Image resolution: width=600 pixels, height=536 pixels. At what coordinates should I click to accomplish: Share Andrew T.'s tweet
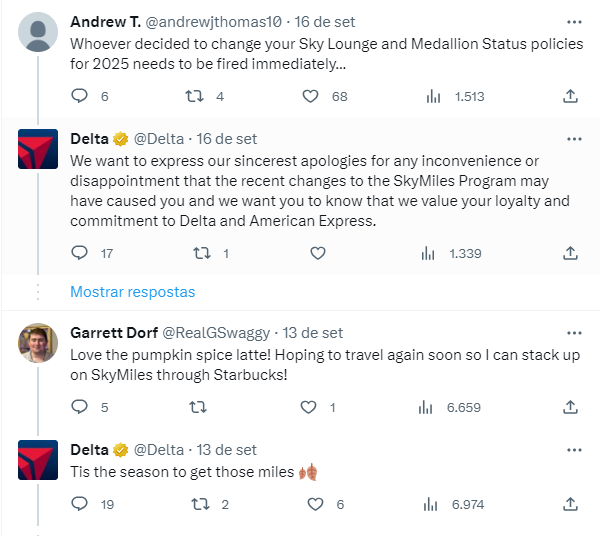click(571, 97)
